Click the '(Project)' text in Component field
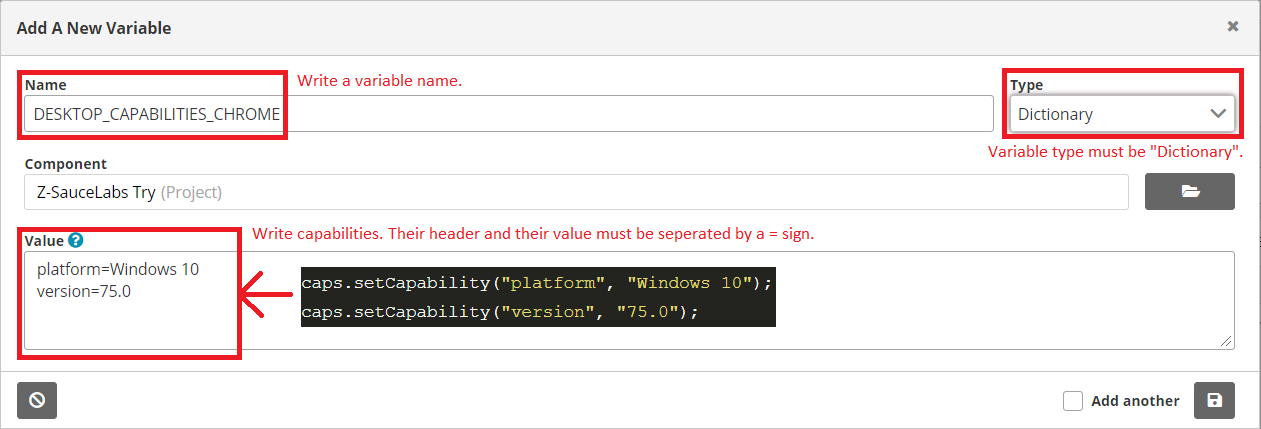This screenshot has height=429, width=1261. (191, 192)
